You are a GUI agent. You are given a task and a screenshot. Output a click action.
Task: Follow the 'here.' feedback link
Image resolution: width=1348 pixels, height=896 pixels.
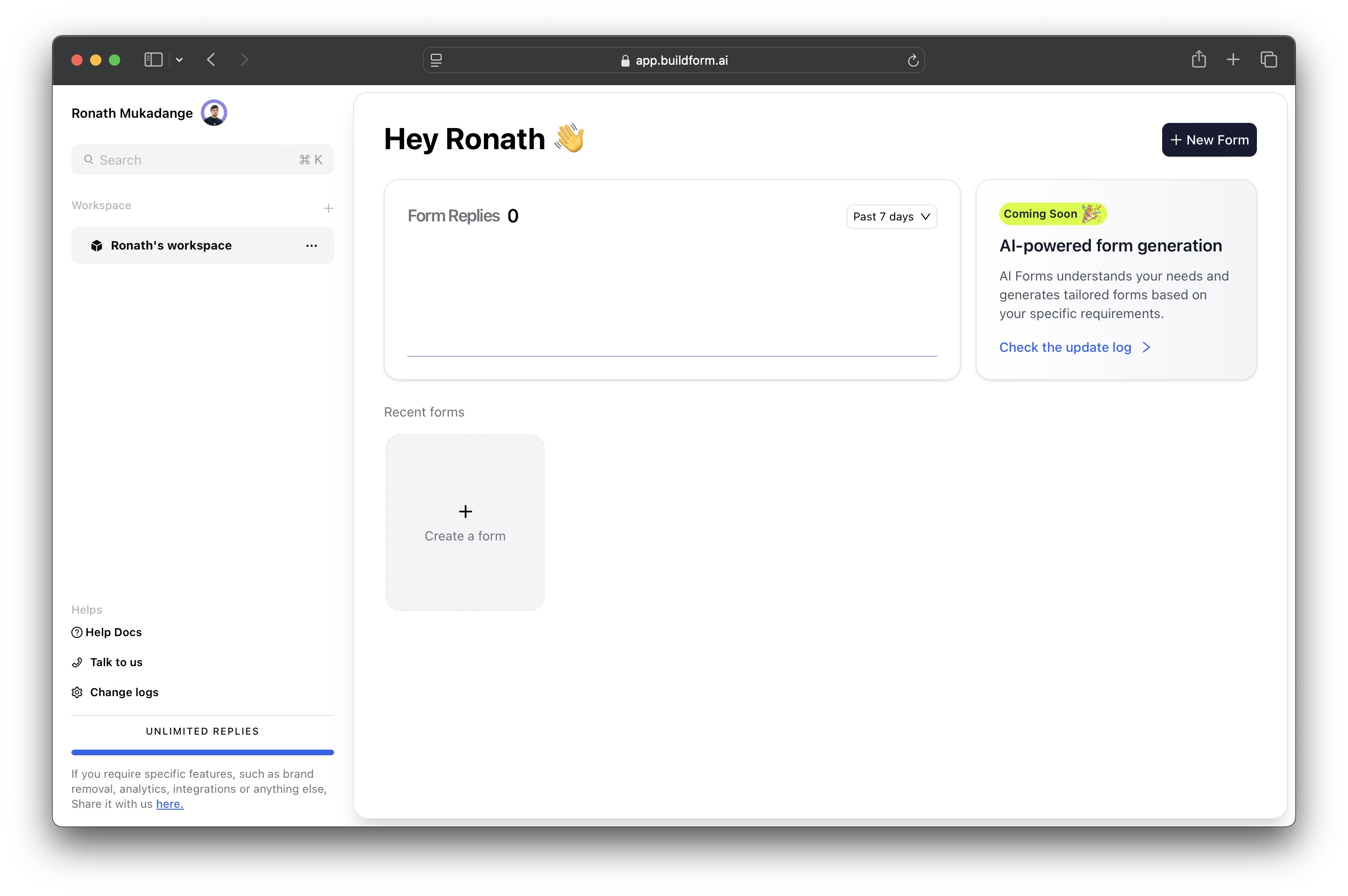pyautogui.click(x=170, y=804)
